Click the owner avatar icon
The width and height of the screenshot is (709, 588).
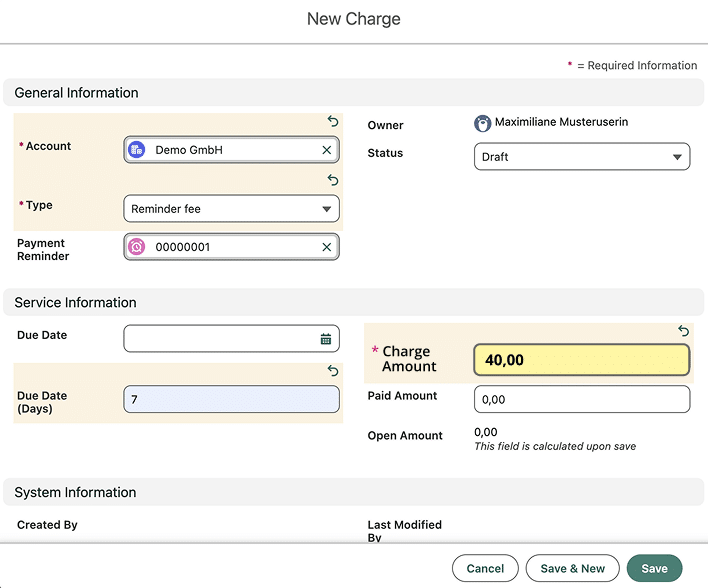pyautogui.click(x=482, y=123)
